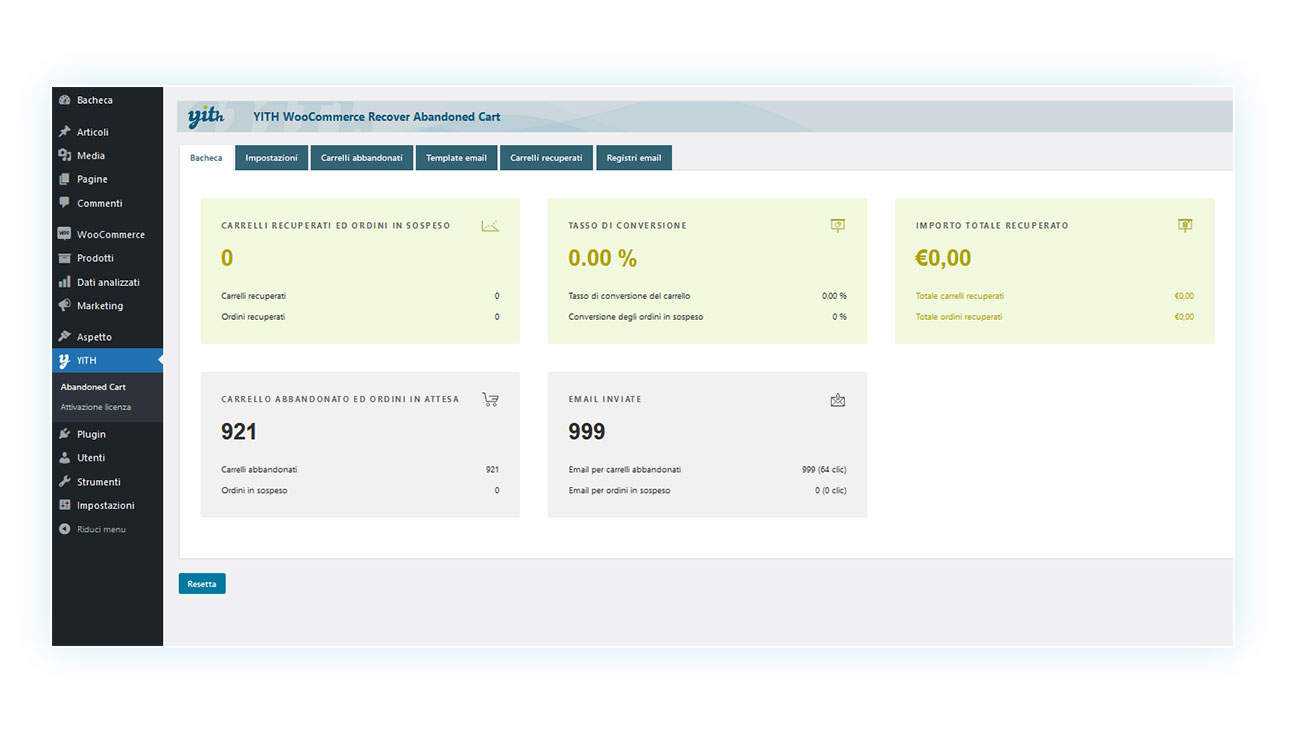The image size is (1300, 729).
Task: Click the 'Email per carrelli abbandonati' row label
Action: pyautogui.click(x=625, y=470)
